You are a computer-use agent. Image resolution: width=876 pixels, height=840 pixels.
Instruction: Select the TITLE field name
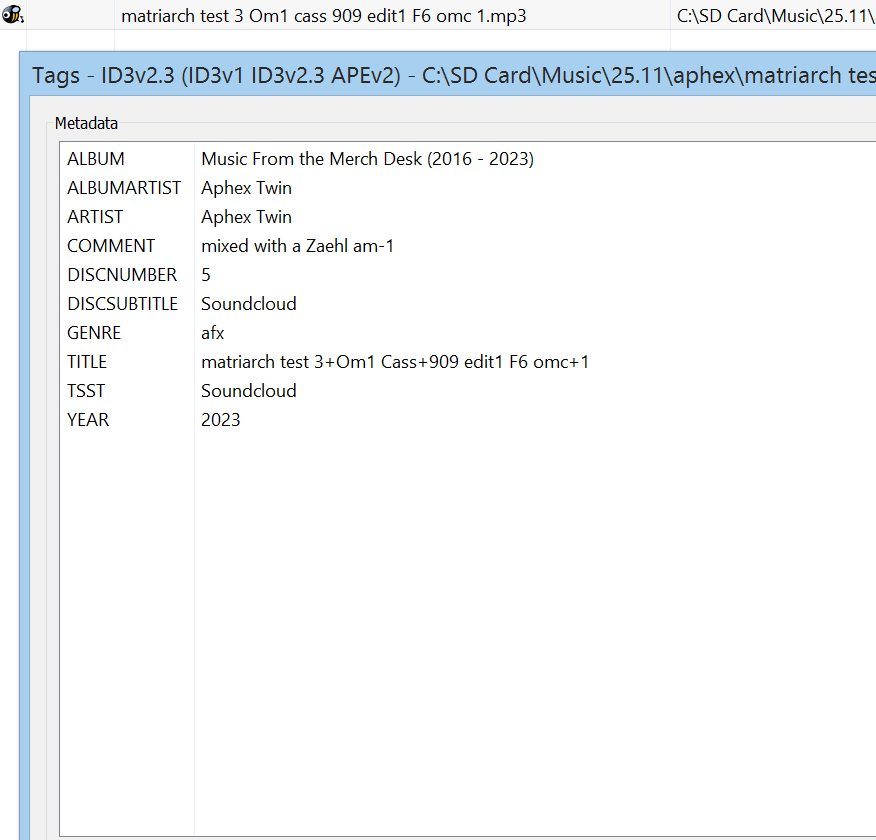coord(87,362)
